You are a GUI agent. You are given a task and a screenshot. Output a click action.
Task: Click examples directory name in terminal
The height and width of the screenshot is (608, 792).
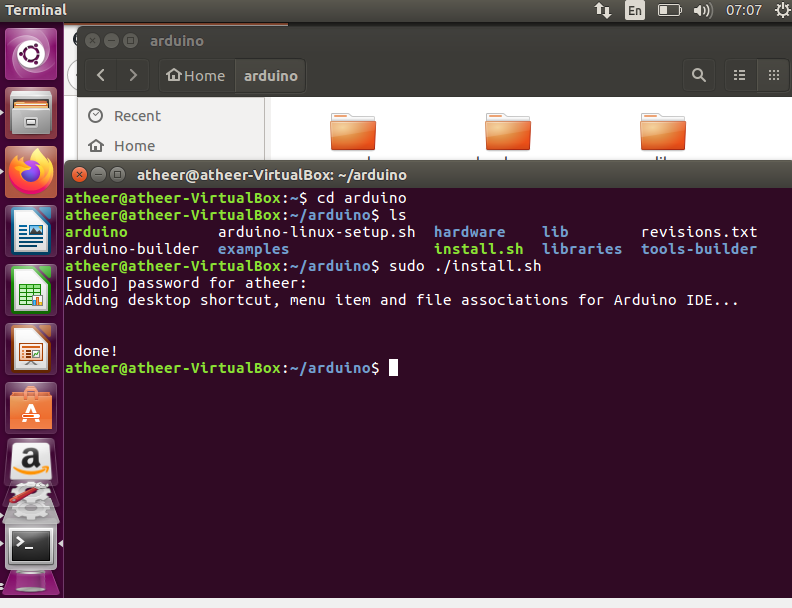click(253, 249)
